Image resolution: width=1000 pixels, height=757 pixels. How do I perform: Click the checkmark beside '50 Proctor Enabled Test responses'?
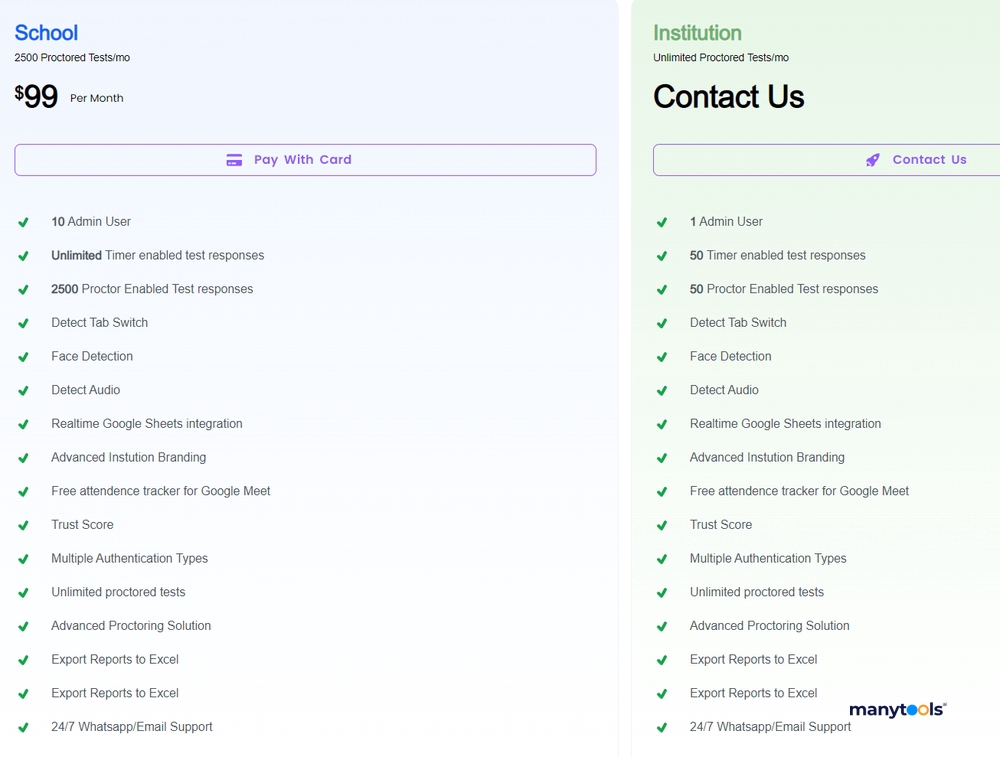pyautogui.click(x=662, y=290)
